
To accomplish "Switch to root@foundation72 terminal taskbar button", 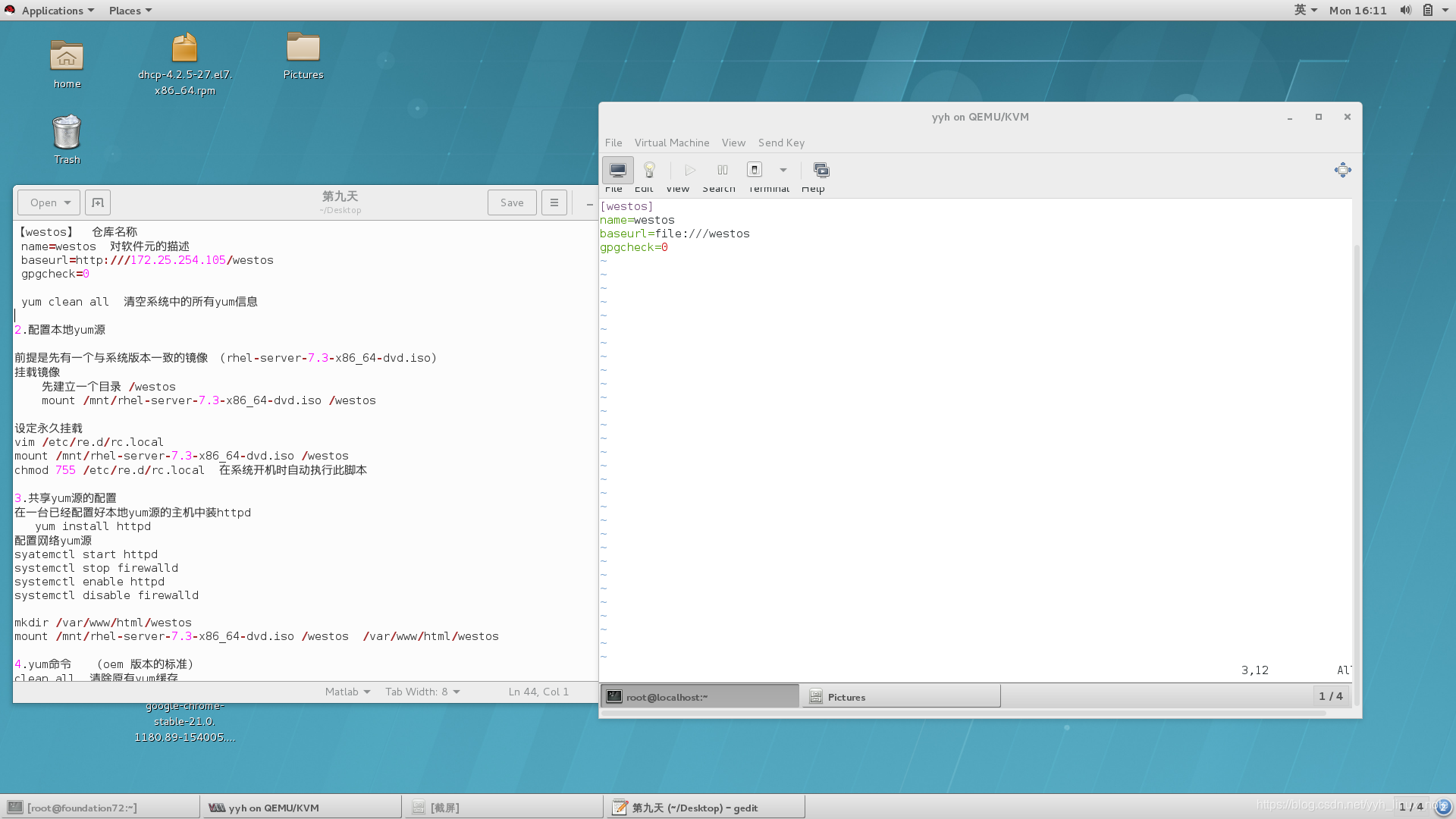I will click(x=100, y=808).
